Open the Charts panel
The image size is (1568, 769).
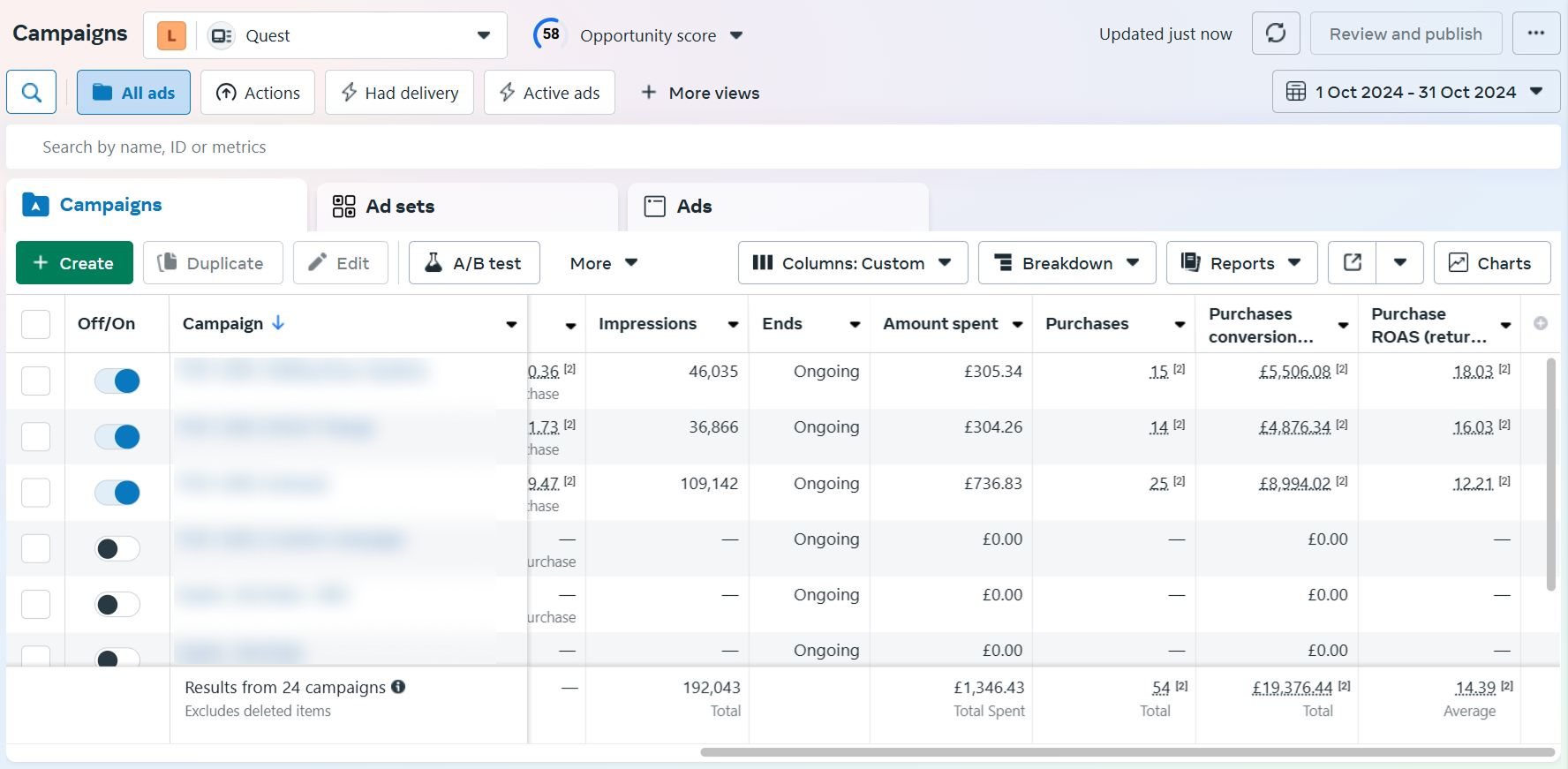click(x=1492, y=263)
